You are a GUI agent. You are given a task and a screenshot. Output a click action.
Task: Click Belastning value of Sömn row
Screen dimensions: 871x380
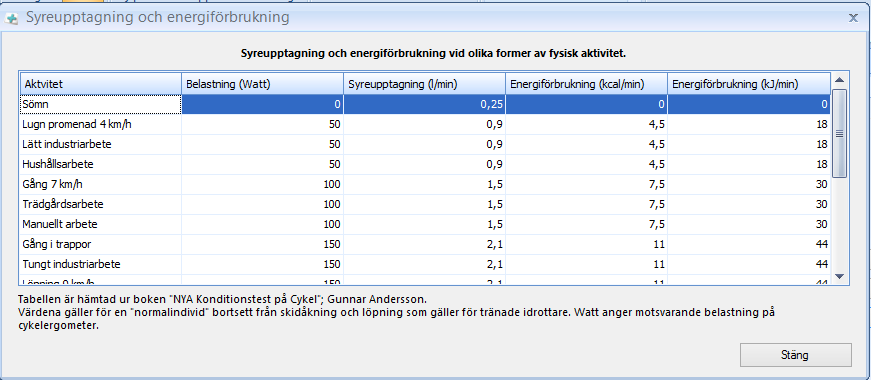[263, 104]
